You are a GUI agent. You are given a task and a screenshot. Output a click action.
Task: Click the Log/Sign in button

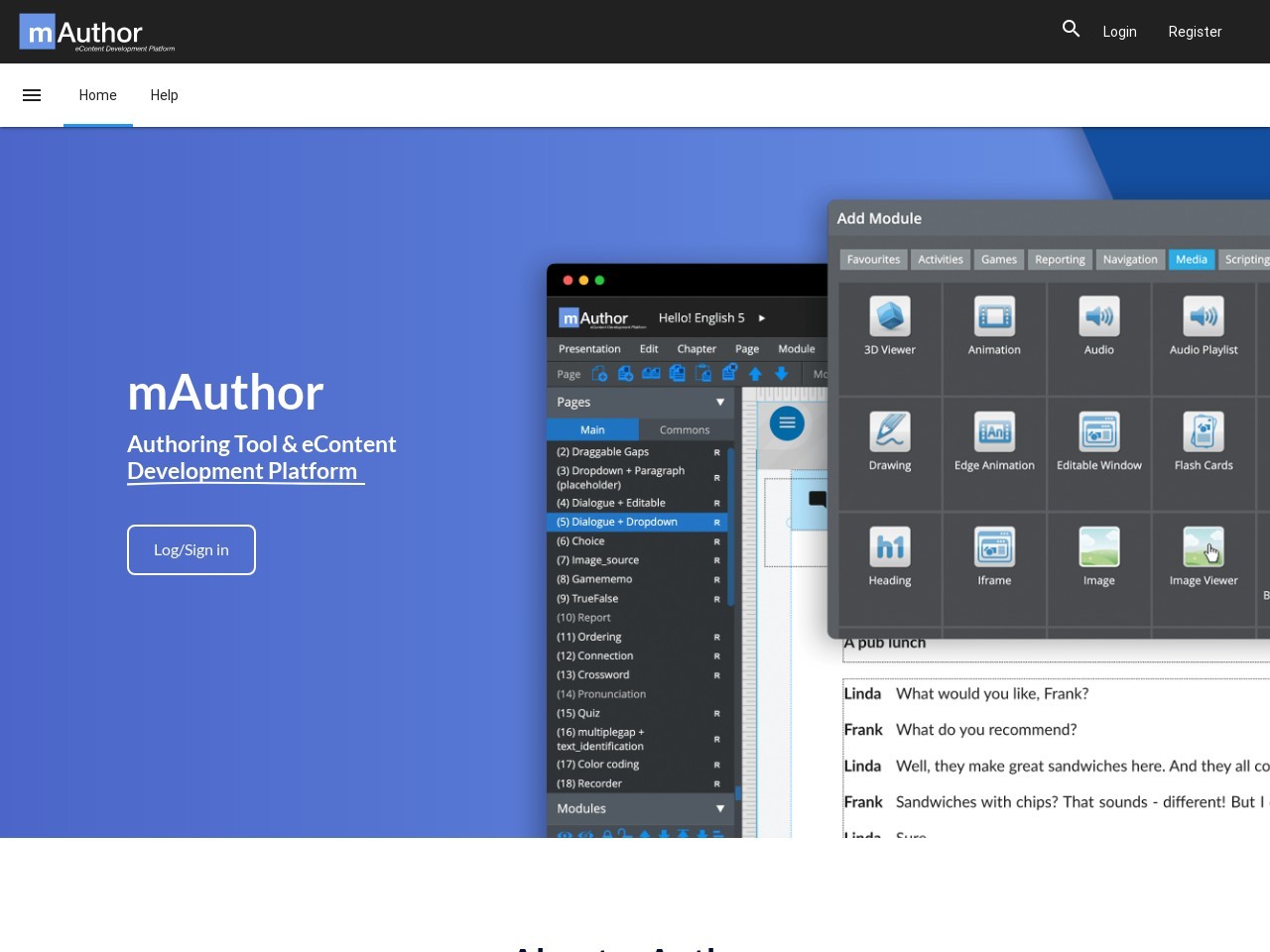coord(191,549)
